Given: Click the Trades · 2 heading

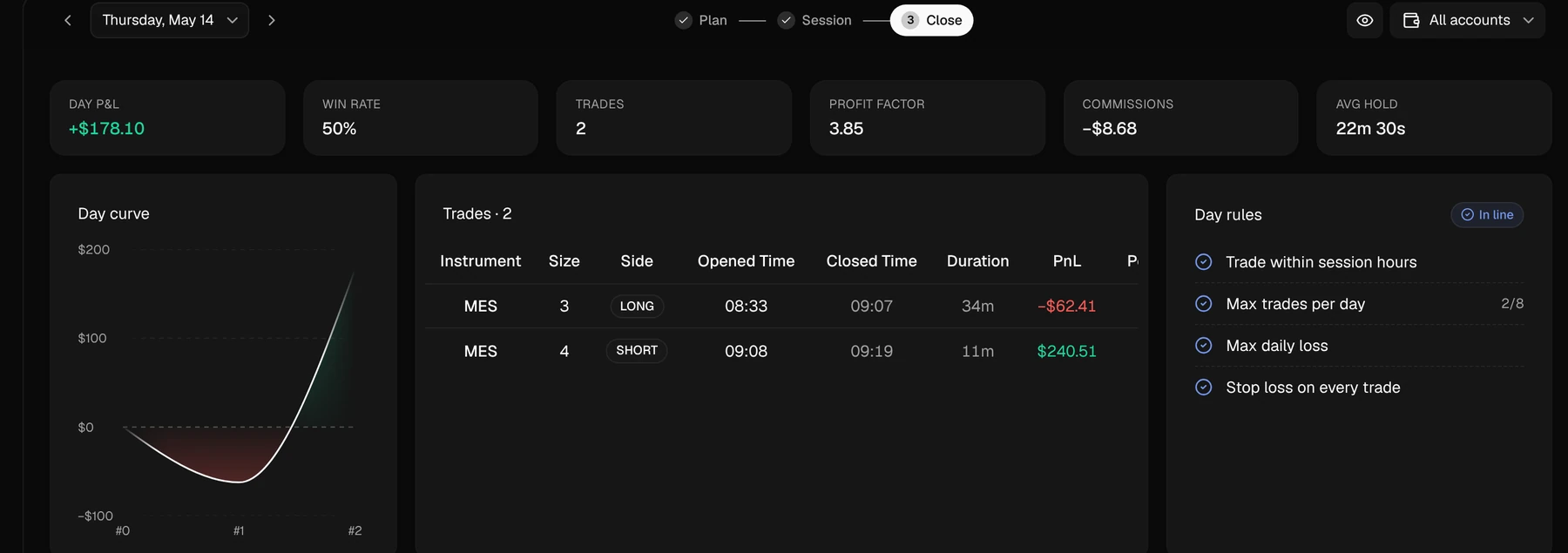Looking at the screenshot, I should tap(477, 214).
